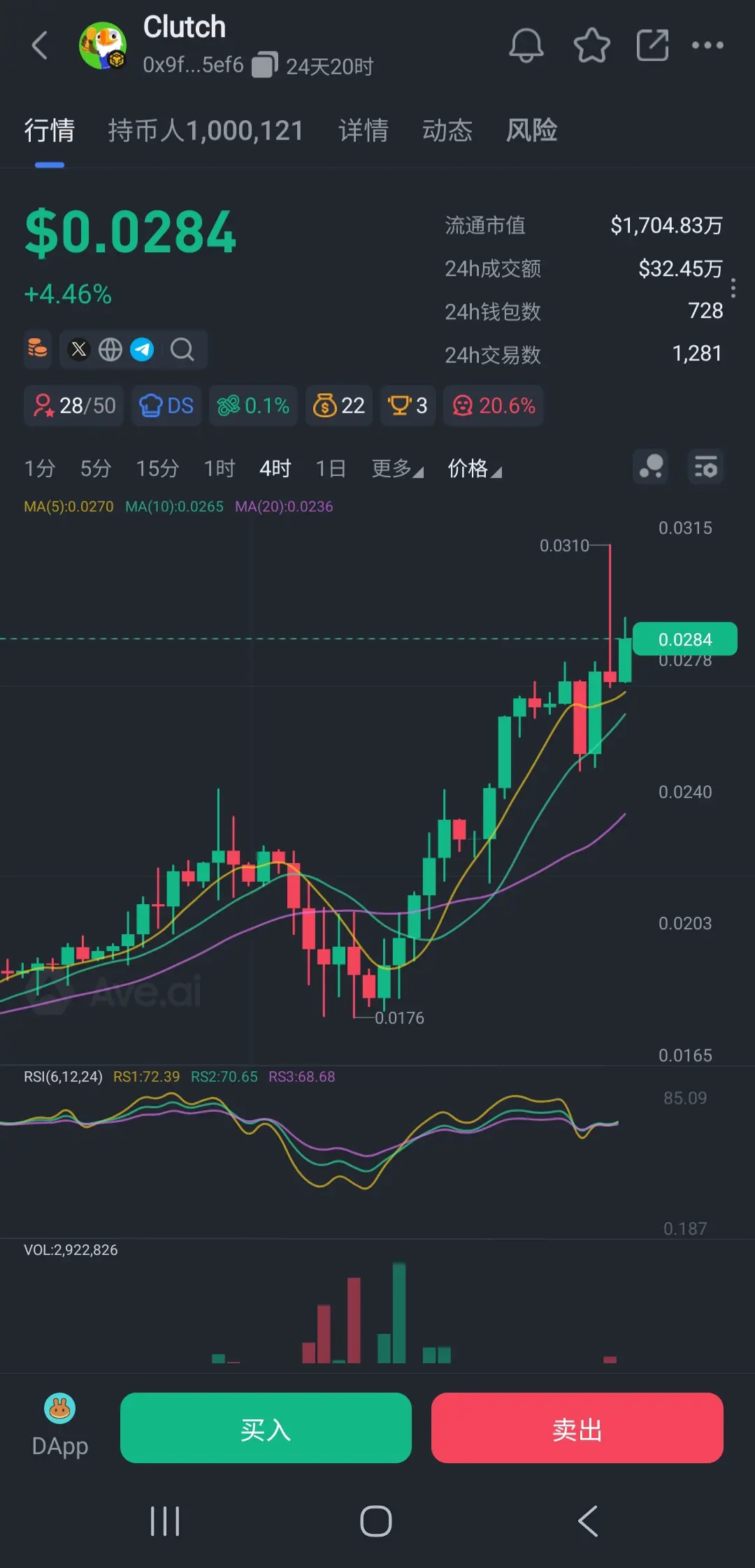The image size is (755, 1568).
Task: Expand the 更多 timeframe dropdown
Action: coord(397,468)
